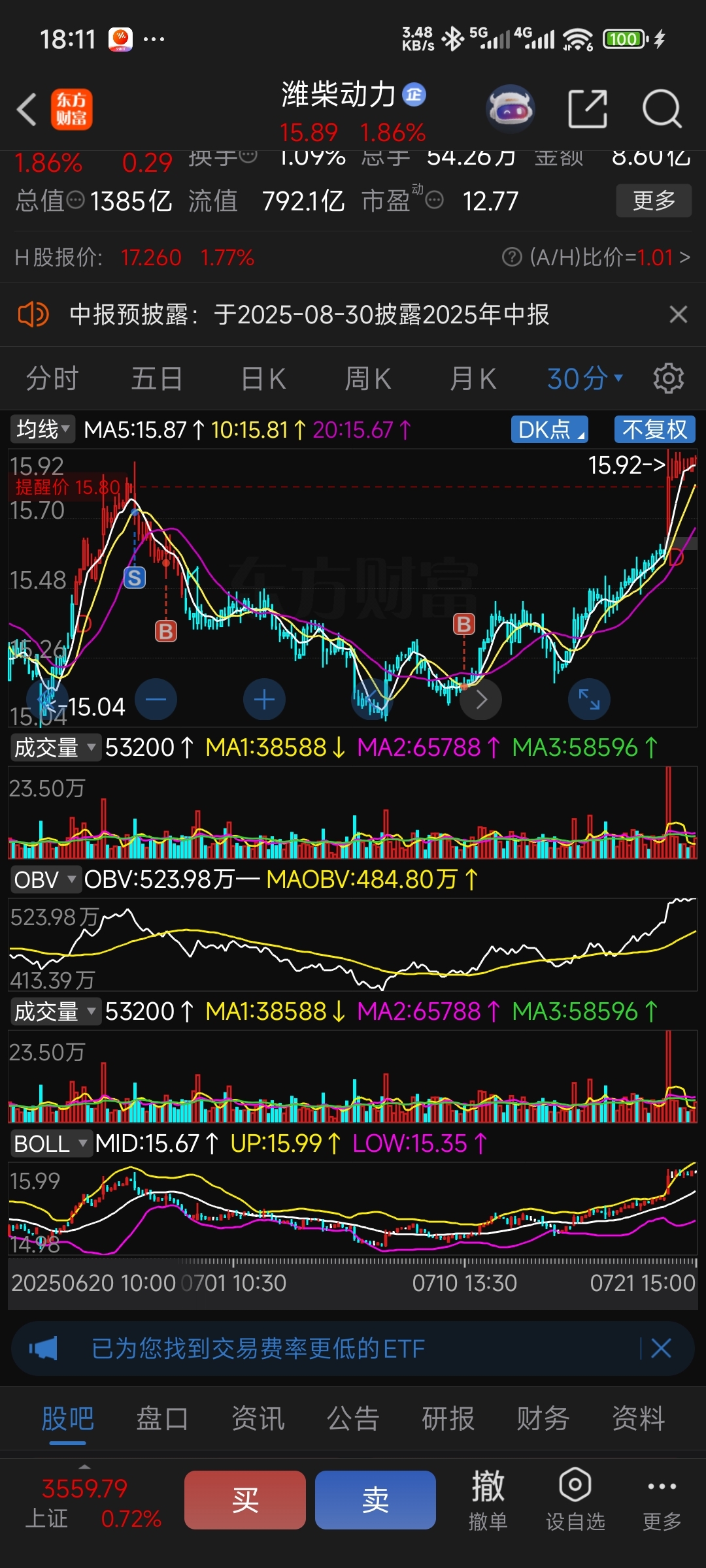Viewport: 706px width, 1568px height.
Task: Tap the Bluetooth status bar icon
Action: click(452, 39)
